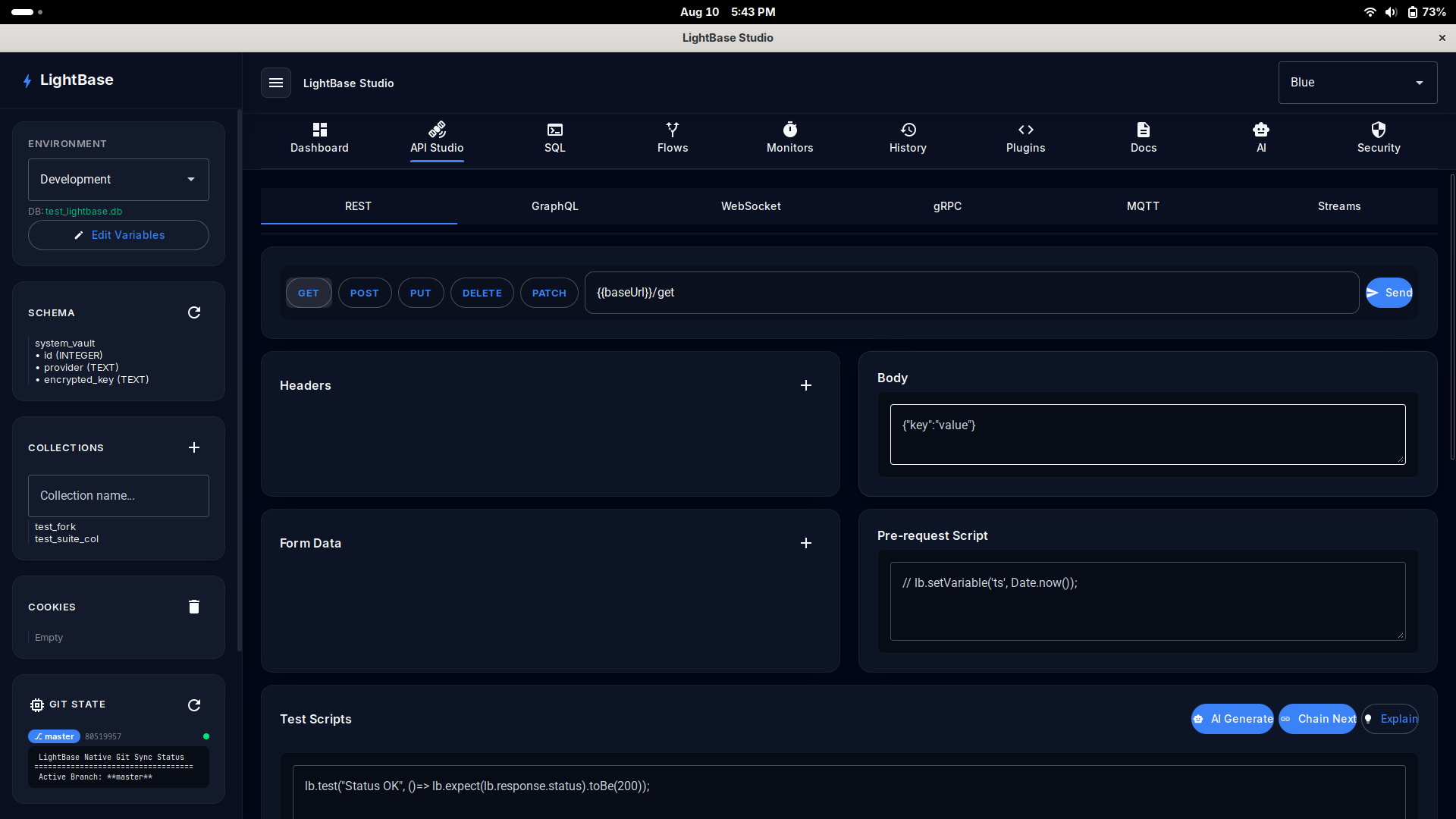
Task: Click inside the Body textarea
Action: [x=1147, y=435]
